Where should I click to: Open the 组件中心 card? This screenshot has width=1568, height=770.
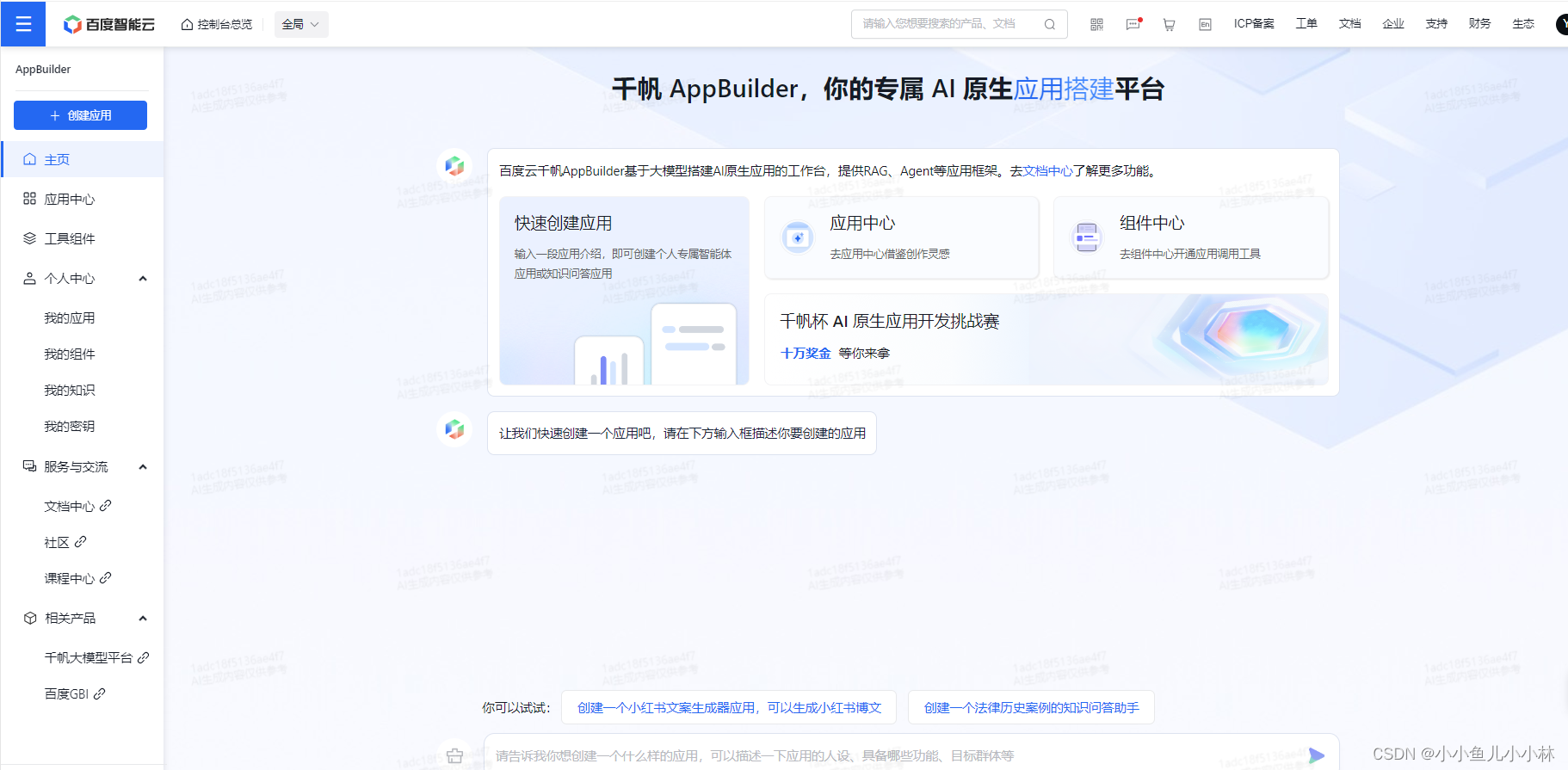point(1191,237)
